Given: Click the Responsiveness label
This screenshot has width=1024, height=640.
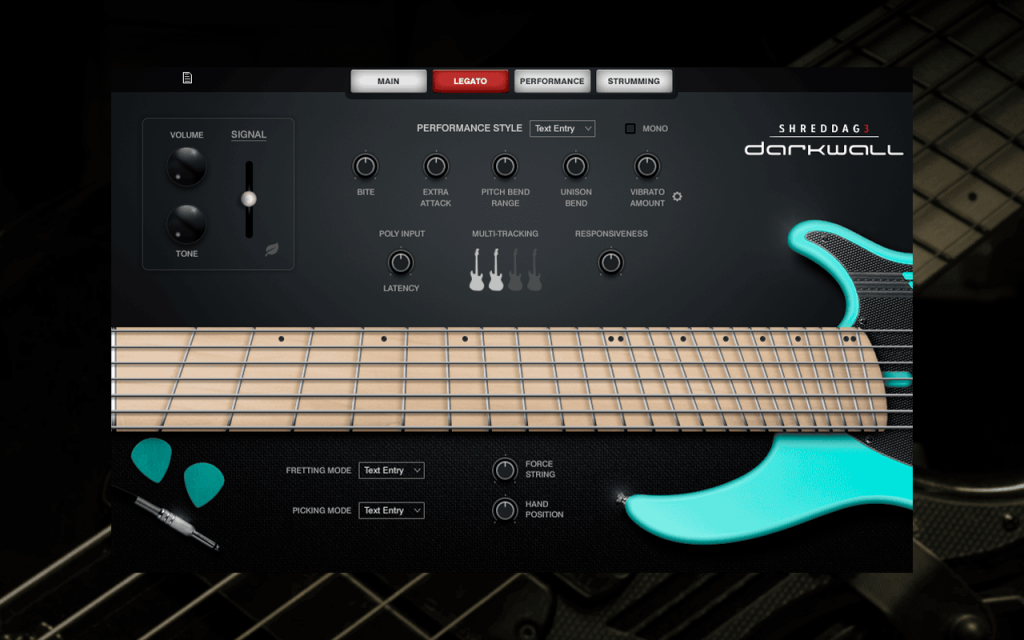Looking at the screenshot, I should coord(611,234).
